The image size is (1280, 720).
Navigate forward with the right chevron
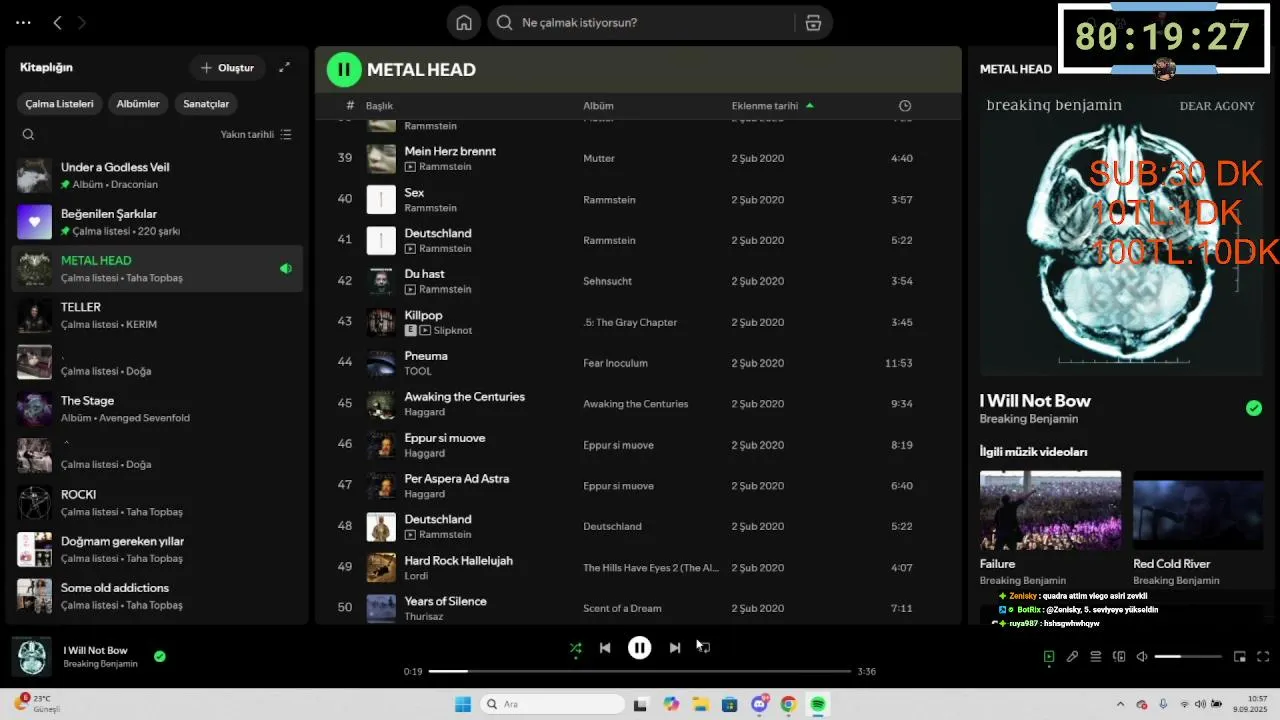pos(82,22)
